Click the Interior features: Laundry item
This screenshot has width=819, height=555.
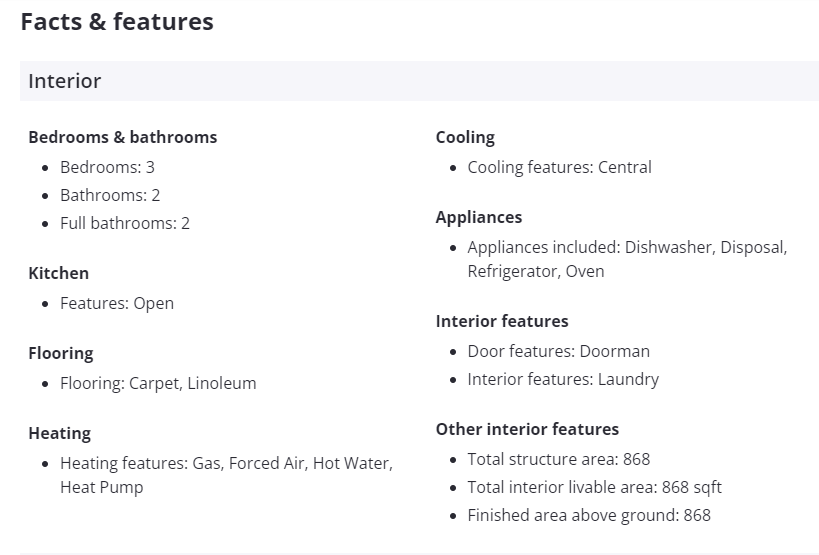(x=563, y=379)
